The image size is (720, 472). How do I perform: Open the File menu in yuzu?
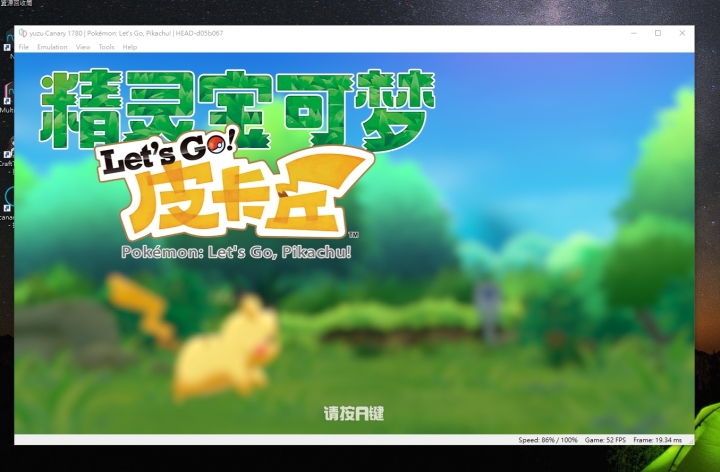coord(23,47)
